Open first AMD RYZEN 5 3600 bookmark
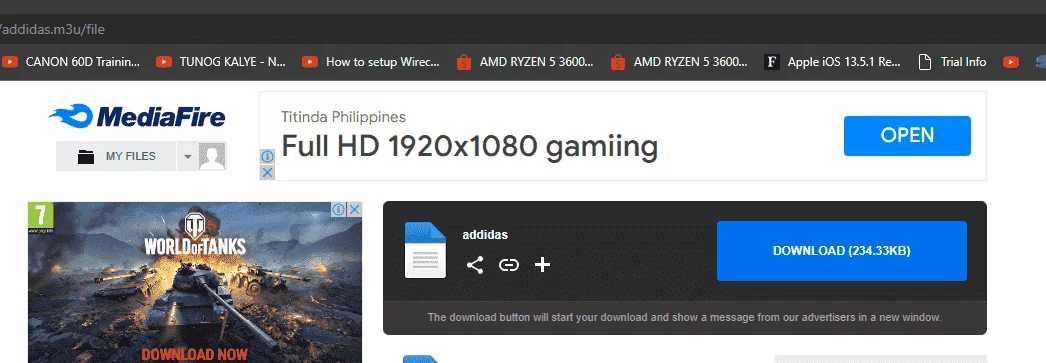The width and height of the screenshot is (1046, 363). 525,62
